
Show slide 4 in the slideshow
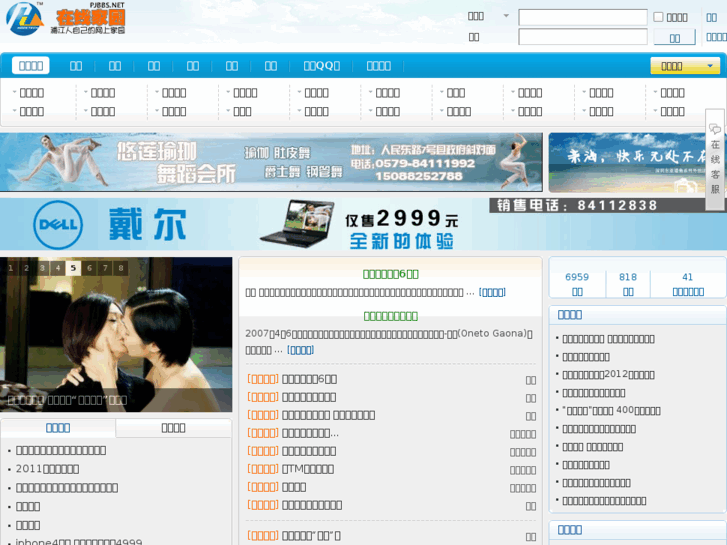pos(58,268)
